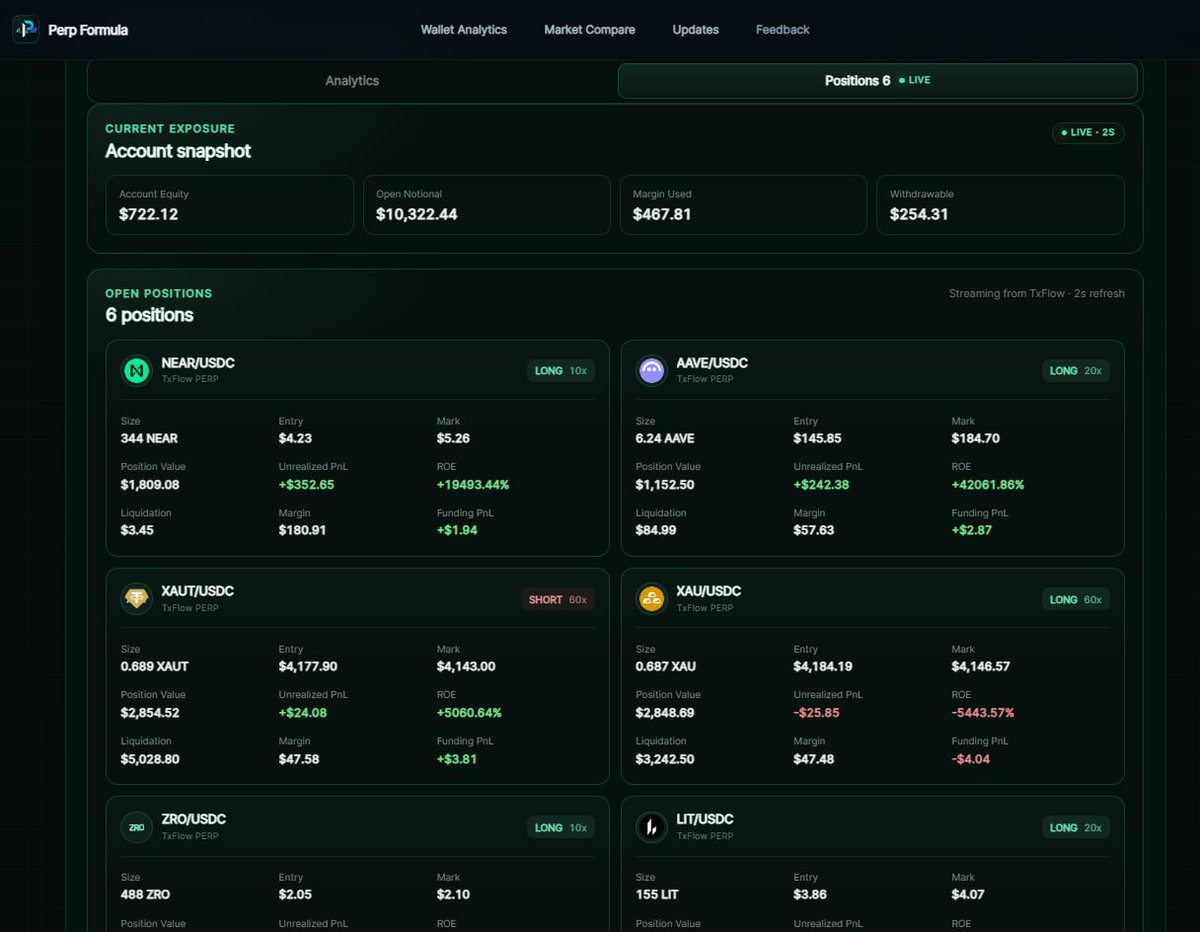Click the XAU LONG 60x badge

[1076, 600]
